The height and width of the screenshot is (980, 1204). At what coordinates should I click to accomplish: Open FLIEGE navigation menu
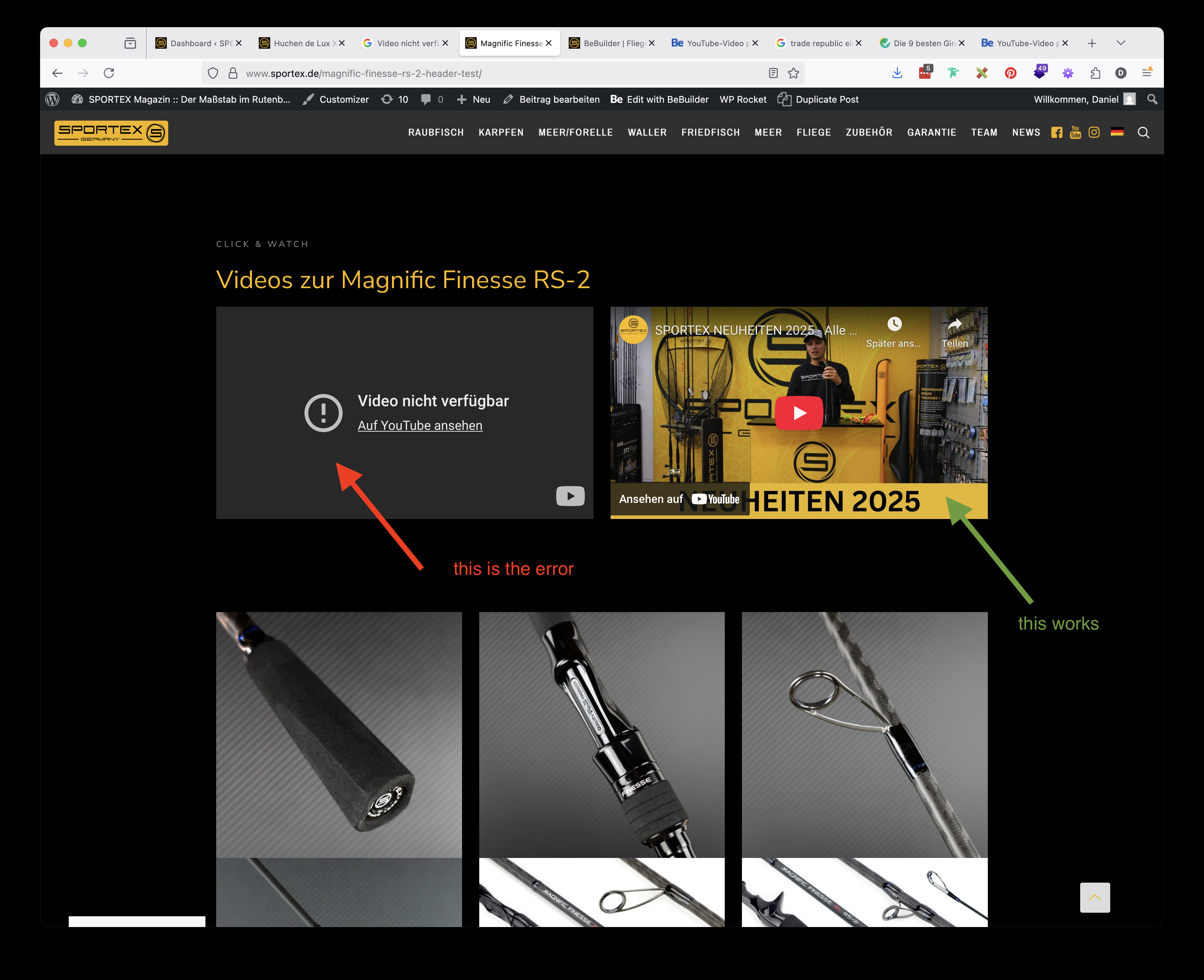coord(814,133)
